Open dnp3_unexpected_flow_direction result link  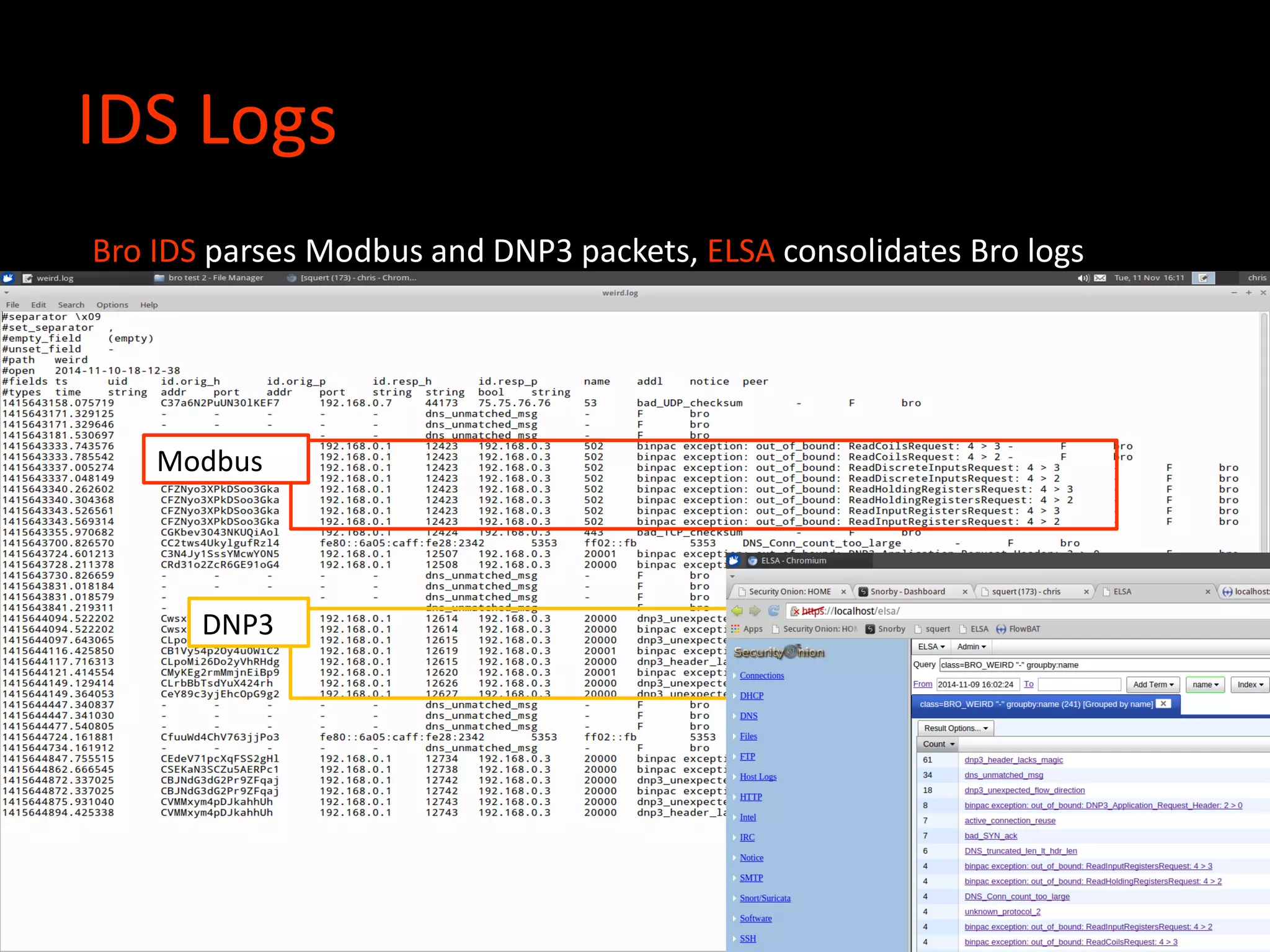pos(1024,790)
